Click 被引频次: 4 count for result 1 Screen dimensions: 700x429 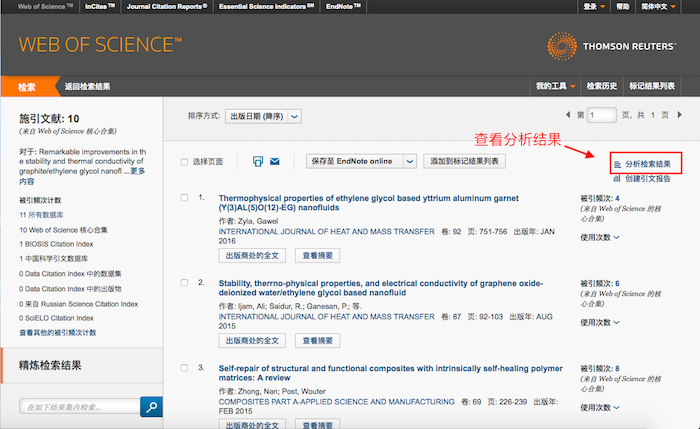click(600, 198)
